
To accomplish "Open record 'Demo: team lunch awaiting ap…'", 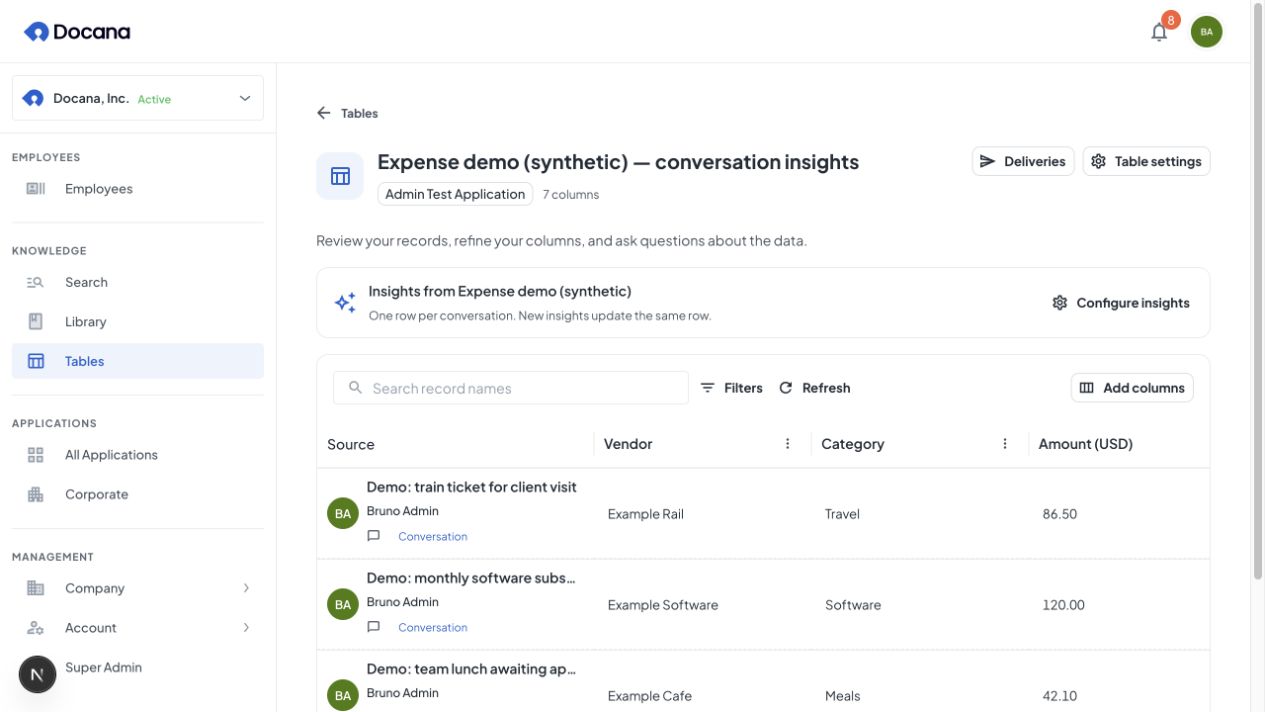I will pos(471,669).
